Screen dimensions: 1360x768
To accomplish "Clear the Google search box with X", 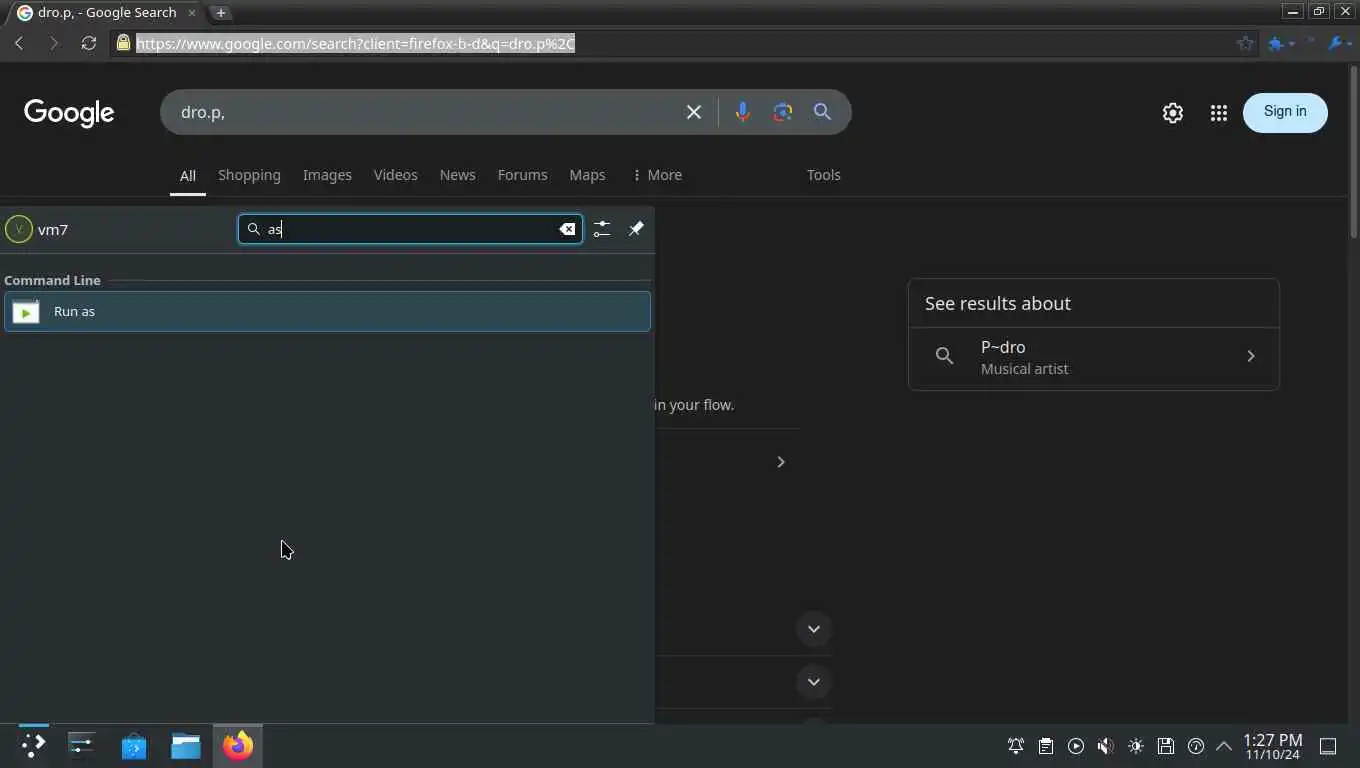I will pos(694,112).
